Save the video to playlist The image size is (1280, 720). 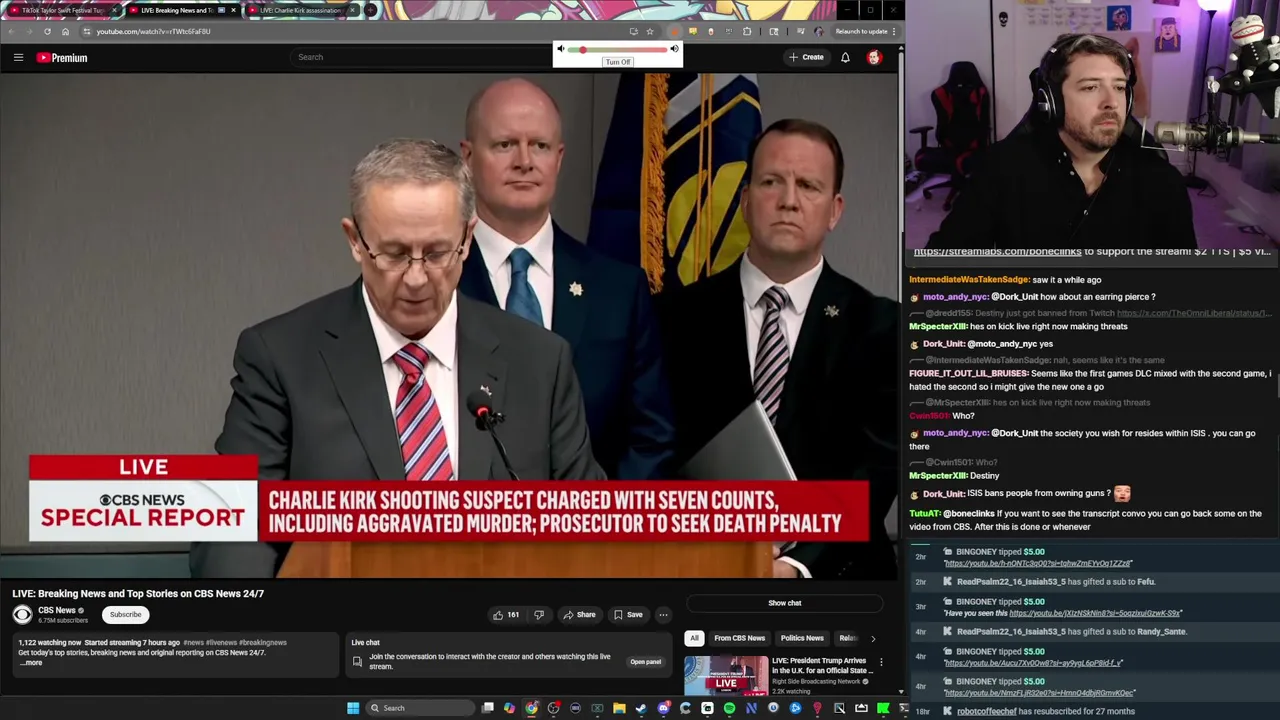(628, 615)
